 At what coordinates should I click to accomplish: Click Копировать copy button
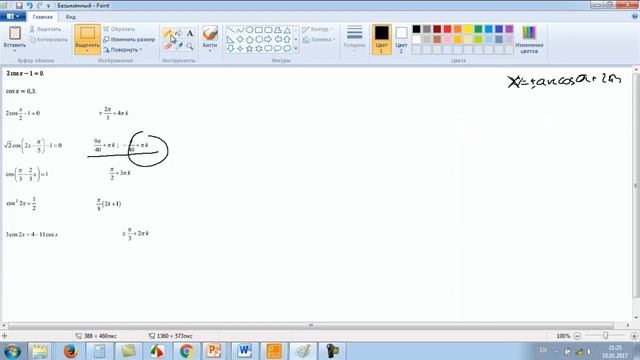click(49, 40)
